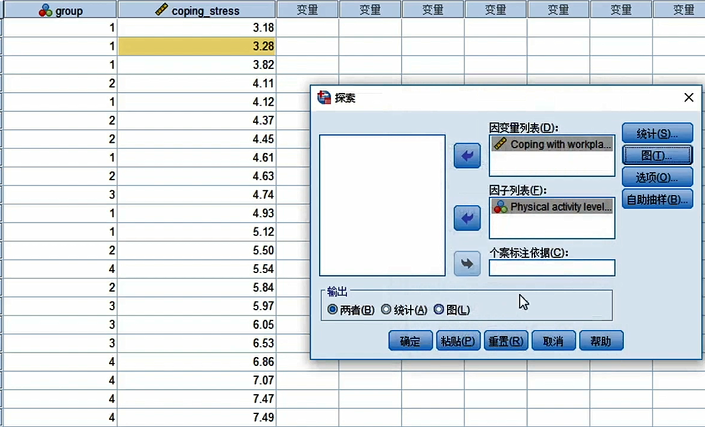The height and width of the screenshot is (427, 705).
Task: Move variable to factor list arrow
Action: coord(467,218)
